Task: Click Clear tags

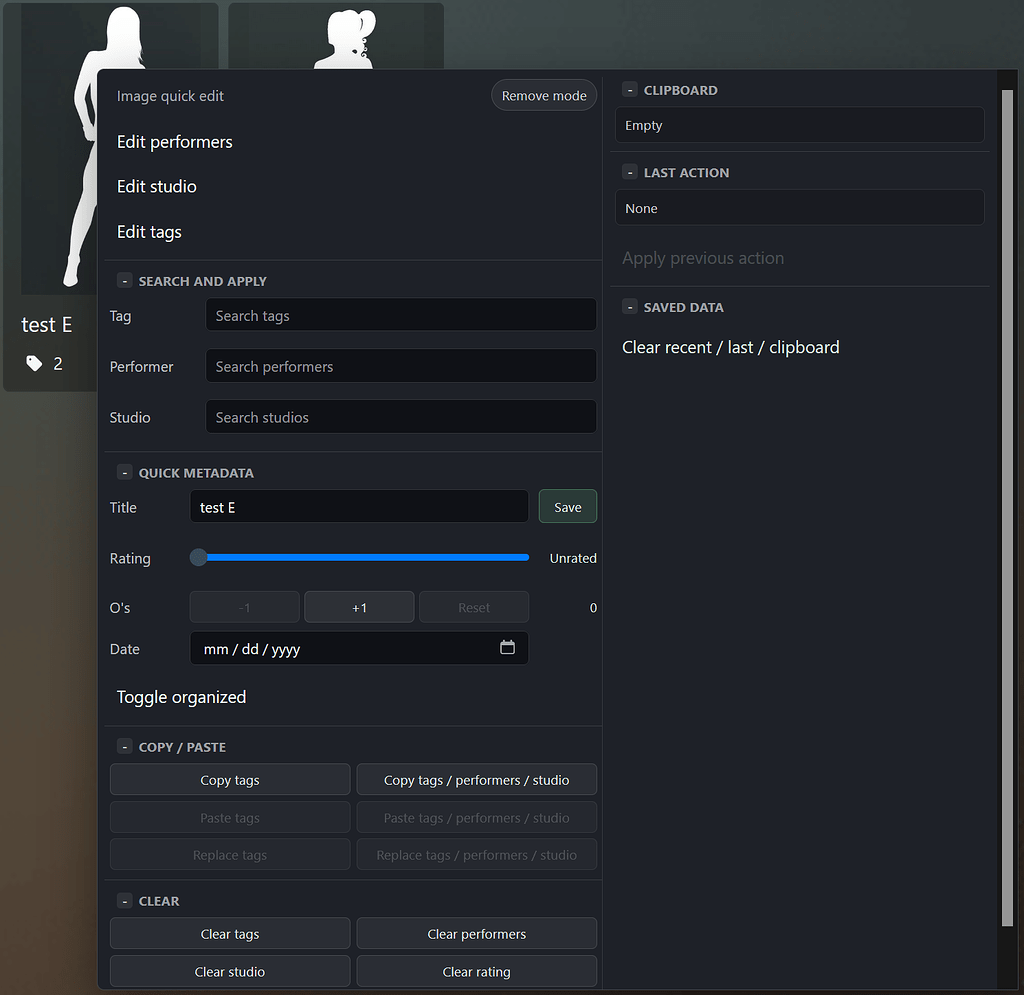Action: point(230,934)
